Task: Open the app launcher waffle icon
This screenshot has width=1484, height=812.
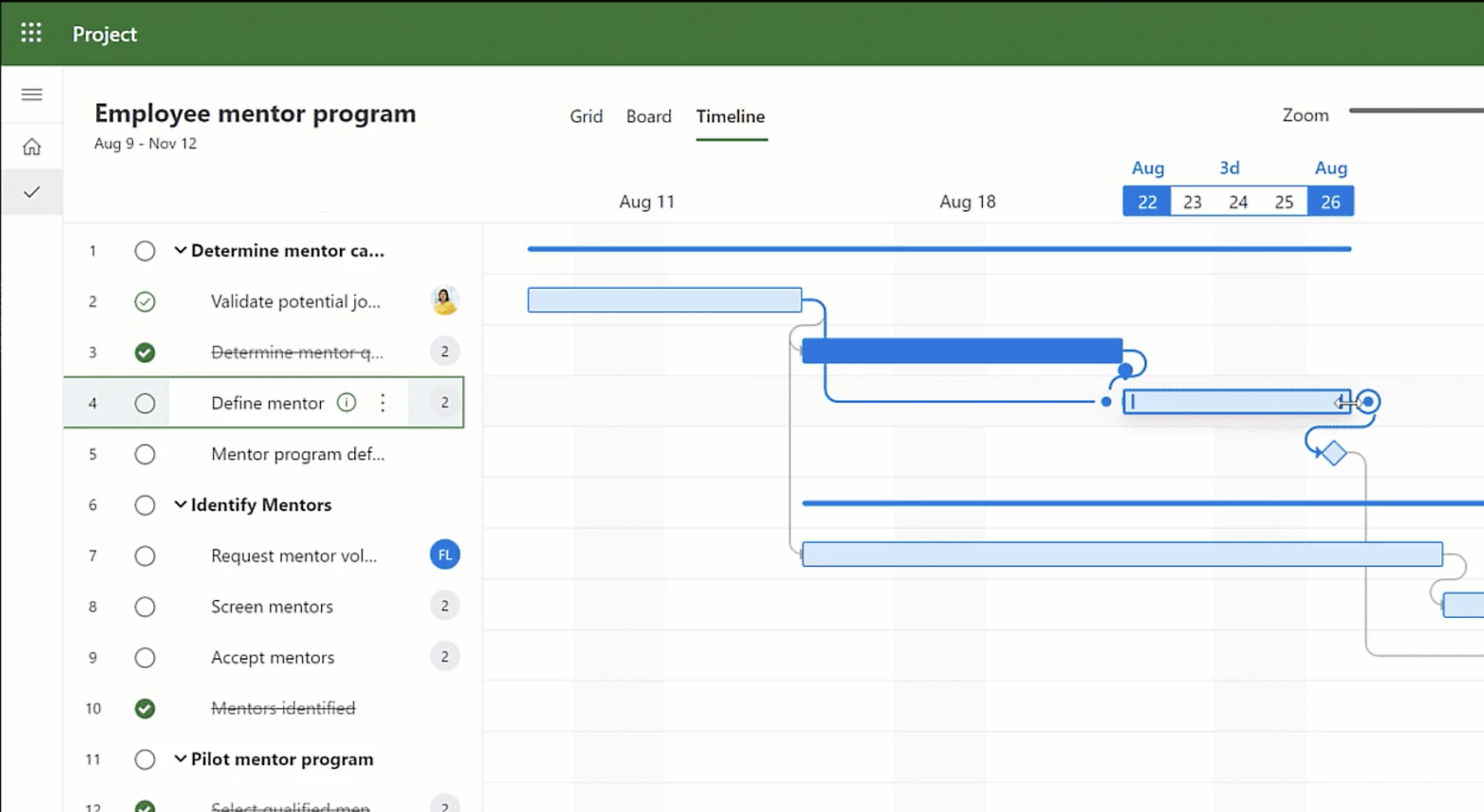Action: [x=31, y=33]
